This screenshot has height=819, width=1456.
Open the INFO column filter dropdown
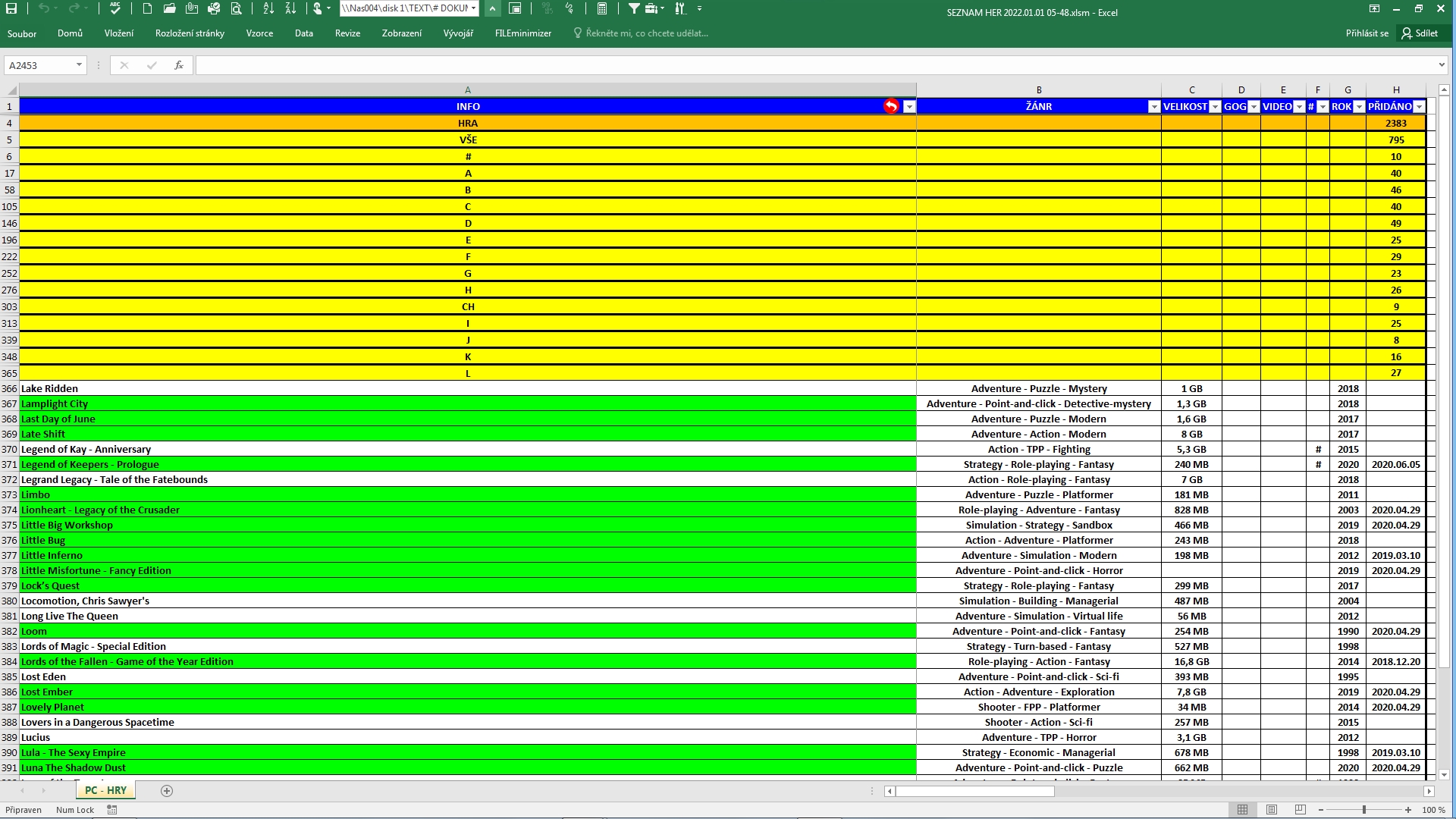tap(909, 107)
